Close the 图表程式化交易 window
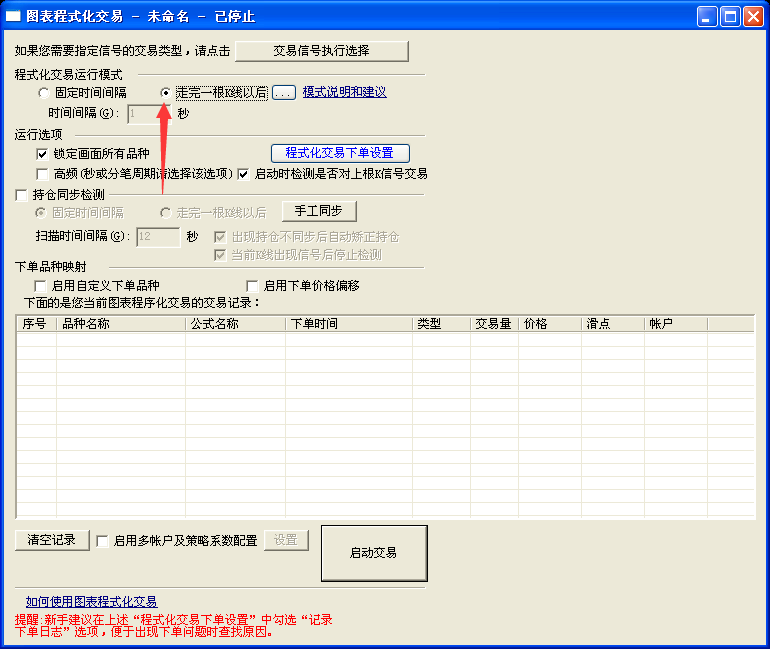Screen dimensions: 770x649 click(753, 17)
